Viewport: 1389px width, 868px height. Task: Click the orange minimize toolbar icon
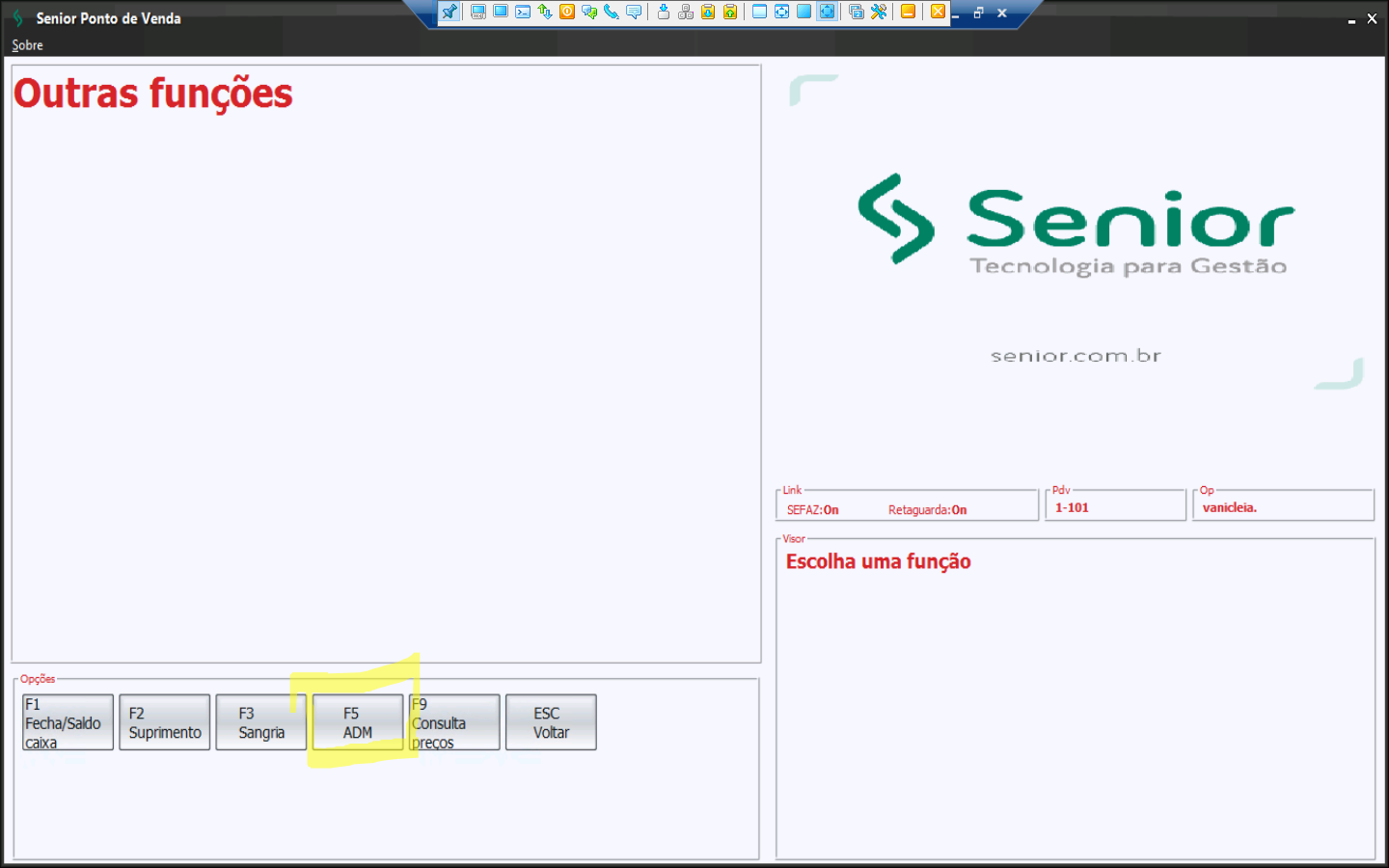pyautogui.click(x=908, y=13)
